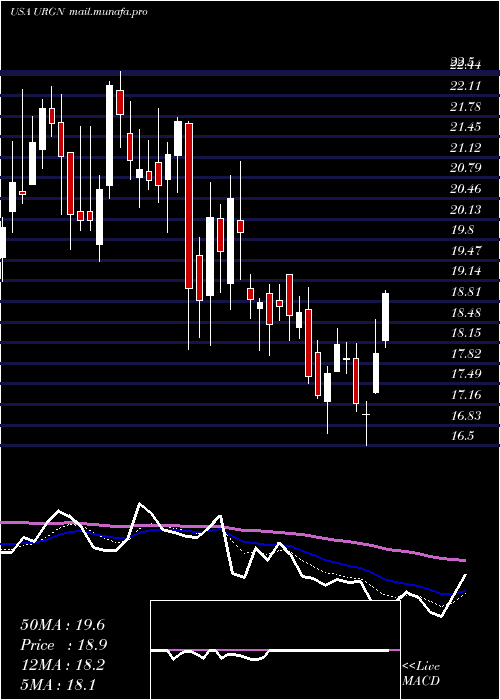This screenshot has width=500, height=700.
Task: Click the 19.14 price axis label
Action: pos(466,271)
